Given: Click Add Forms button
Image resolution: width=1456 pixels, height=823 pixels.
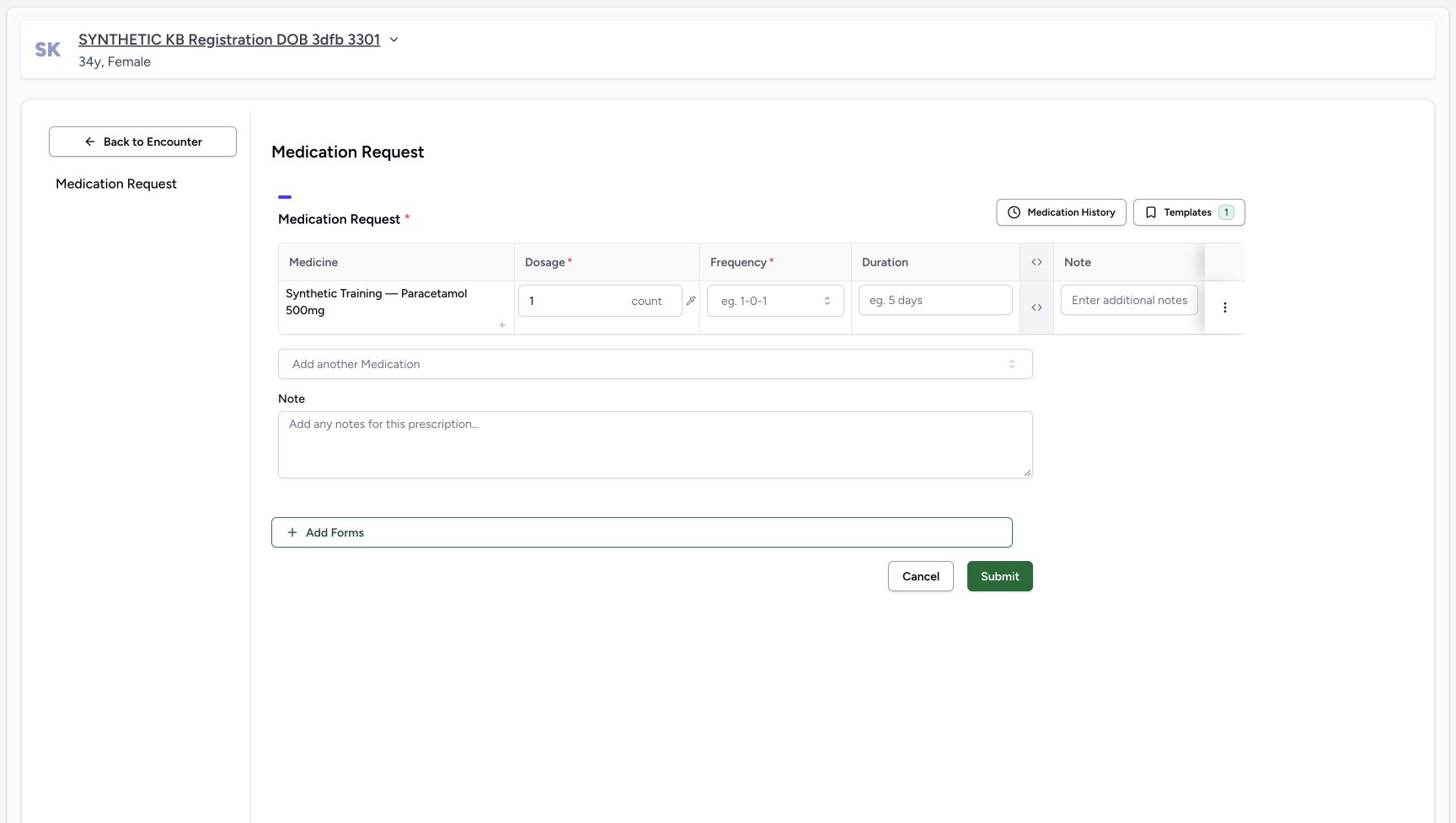Looking at the screenshot, I should 641,532.
